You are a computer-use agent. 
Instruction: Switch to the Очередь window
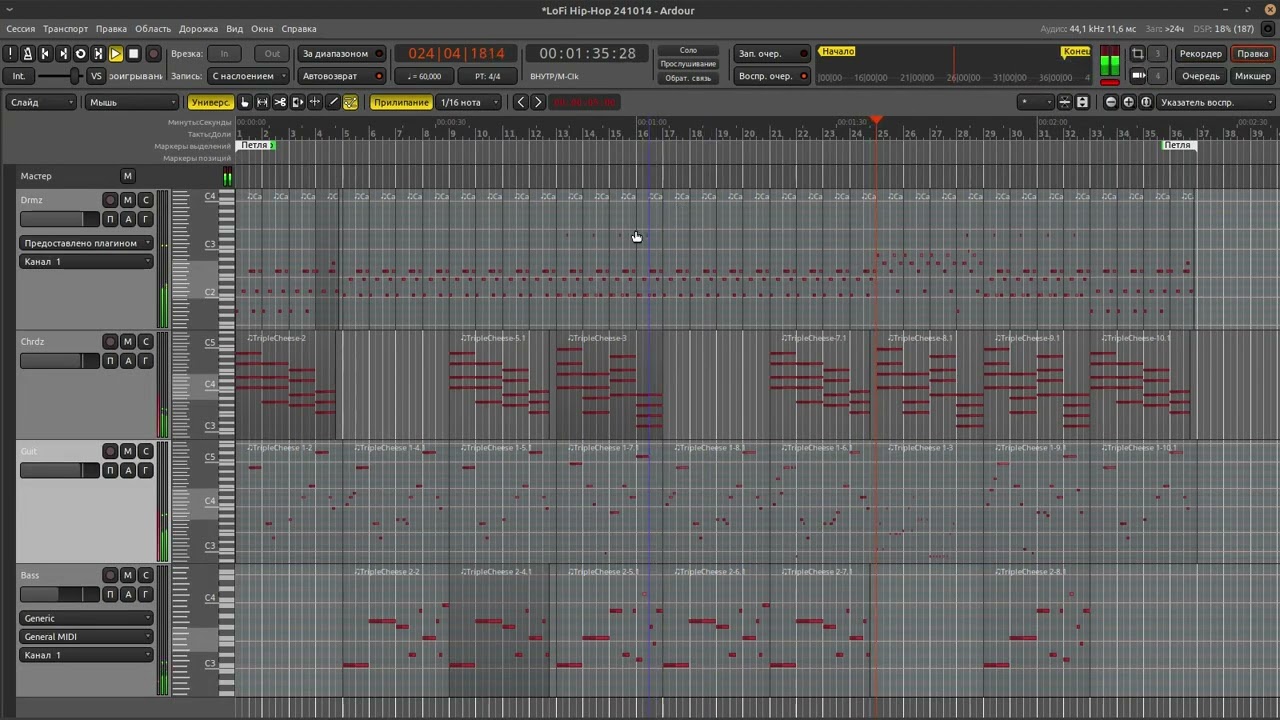[x=1200, y=76]
